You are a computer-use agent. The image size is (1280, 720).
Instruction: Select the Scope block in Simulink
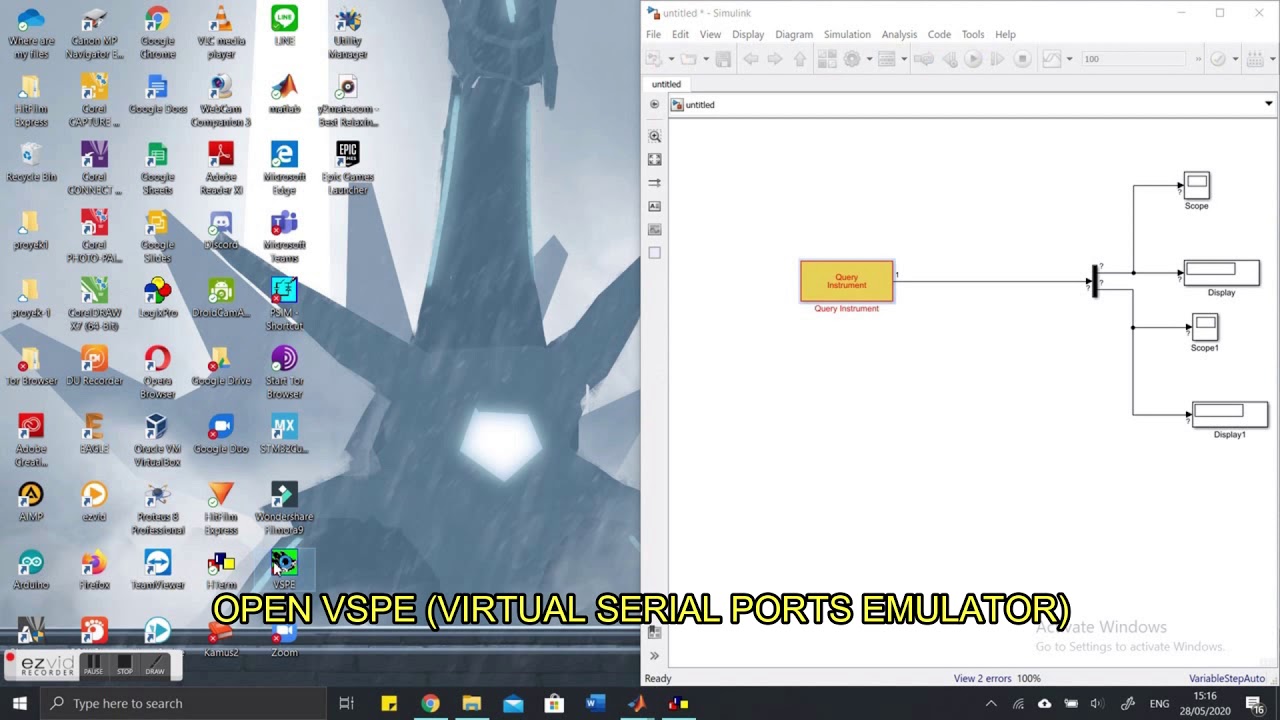pyautogui.click(x=1196, y=185)
